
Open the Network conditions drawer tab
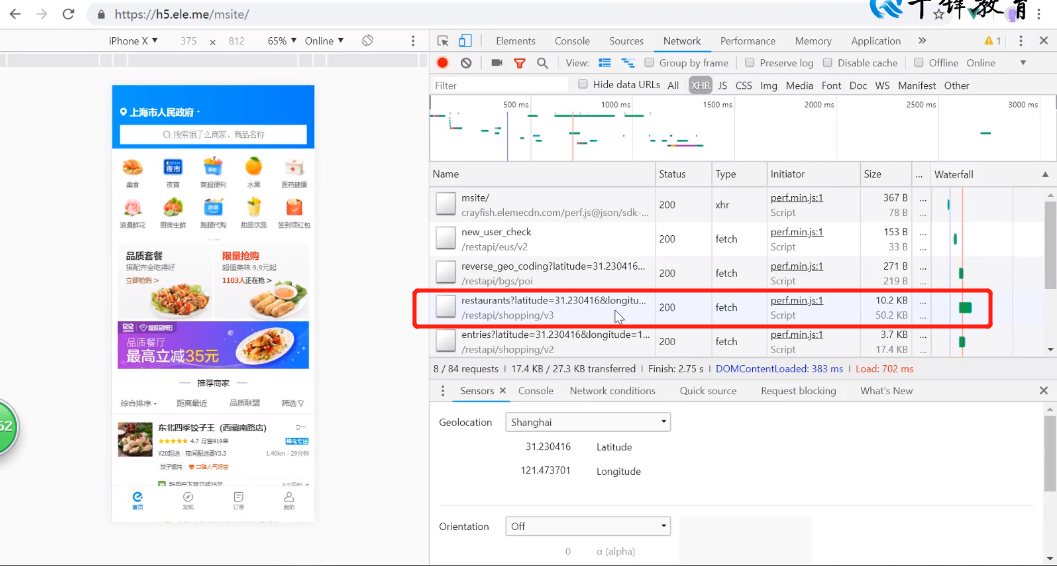(612, 391)
